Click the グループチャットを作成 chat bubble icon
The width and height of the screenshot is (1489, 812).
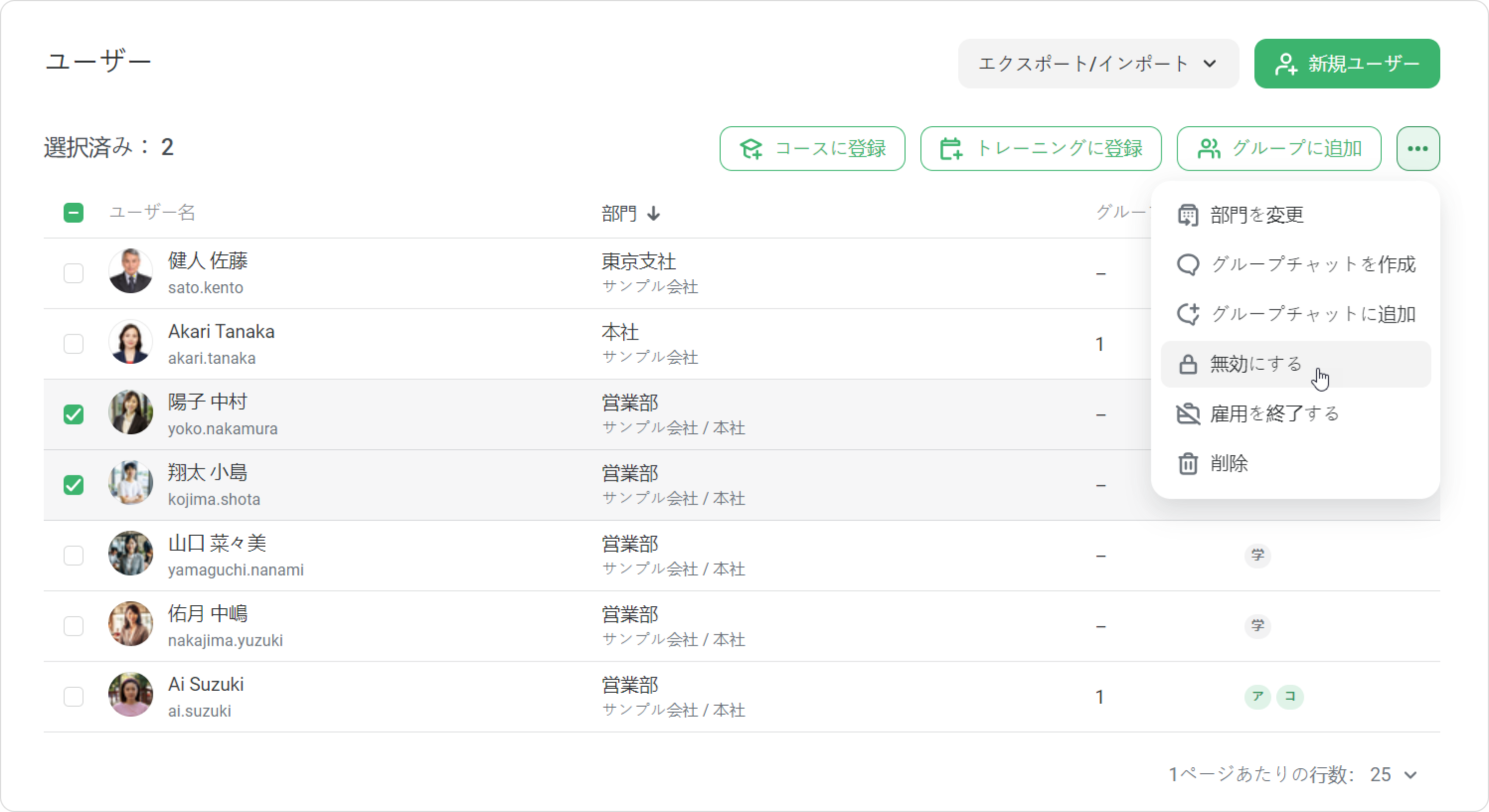point(1188,265)
